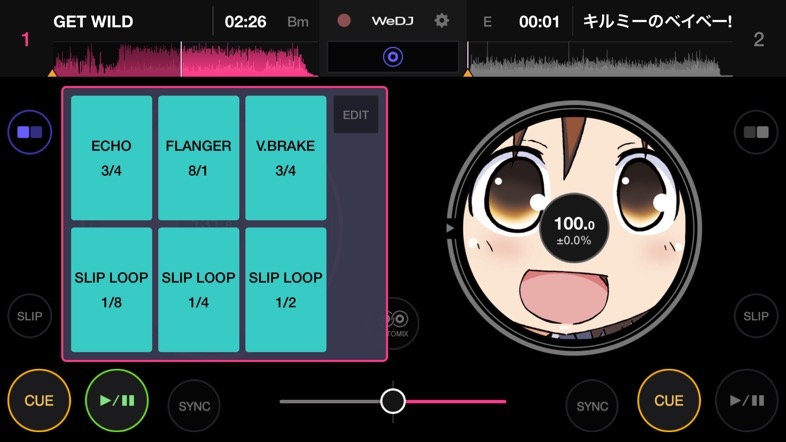Start deck 2 with its play/pause button
Viewport: 786px width, 442px height.
click(747, 400)
